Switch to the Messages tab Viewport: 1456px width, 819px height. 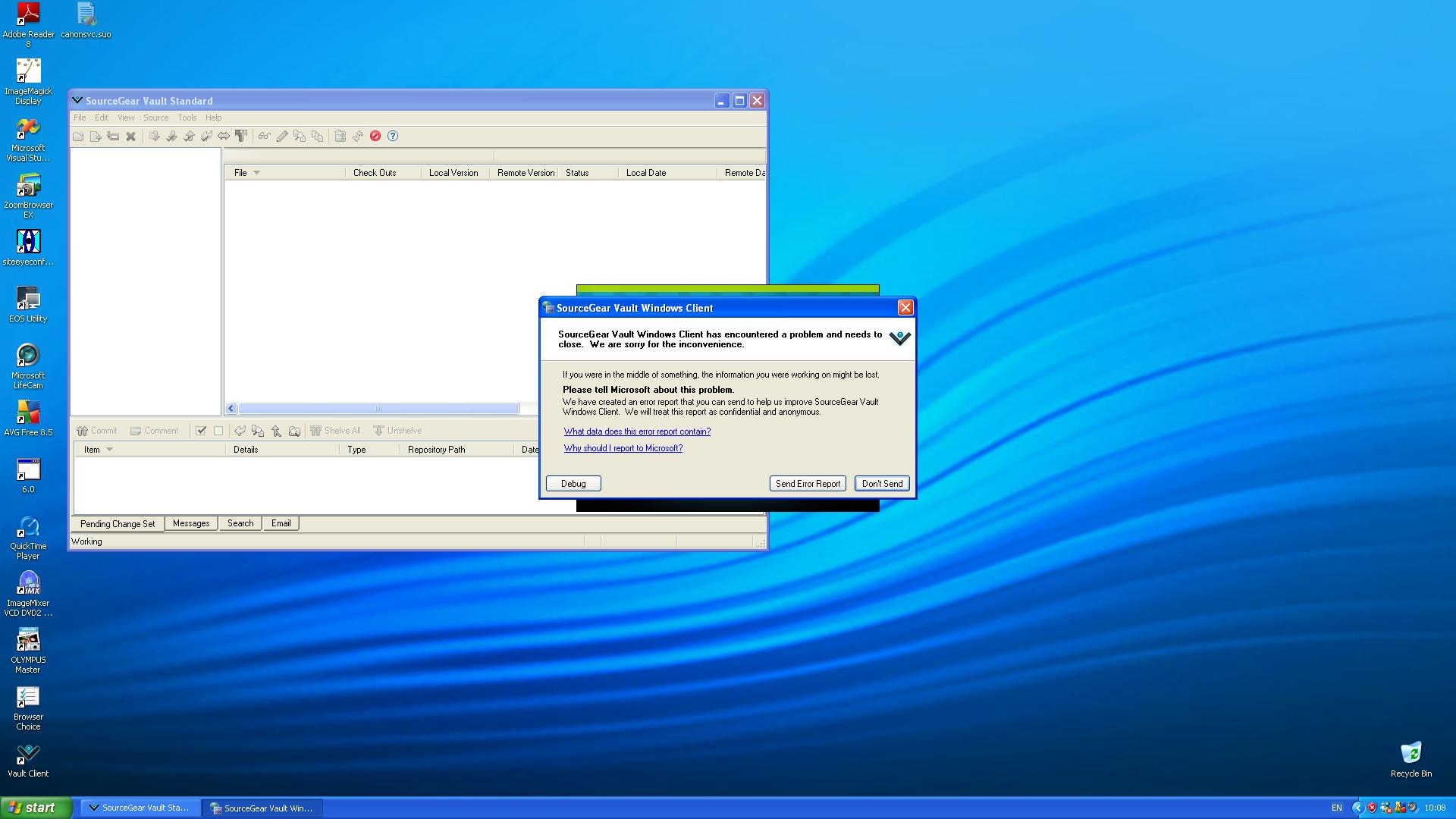[x=191, y=523]
